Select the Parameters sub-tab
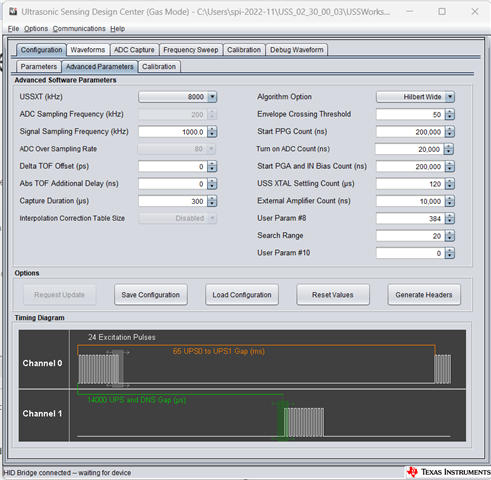The image size is (491, 480). (x=39, y=67)
